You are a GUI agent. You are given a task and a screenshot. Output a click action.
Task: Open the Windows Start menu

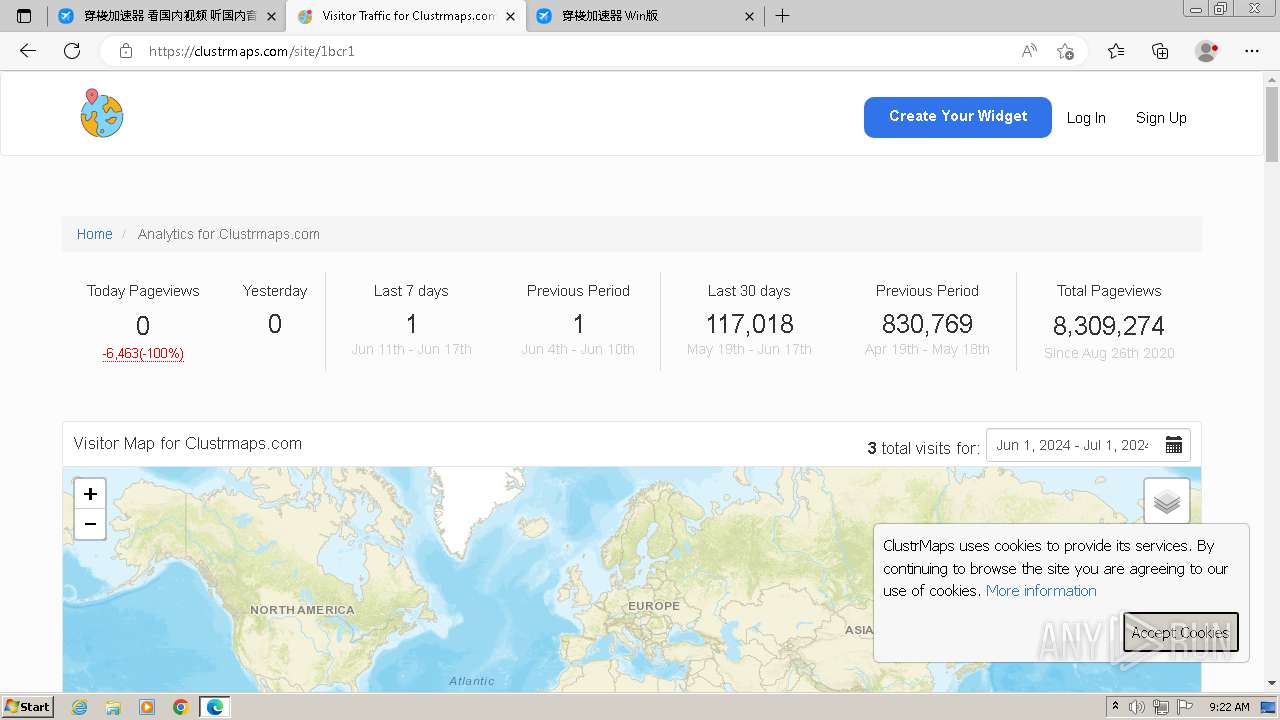27,707
